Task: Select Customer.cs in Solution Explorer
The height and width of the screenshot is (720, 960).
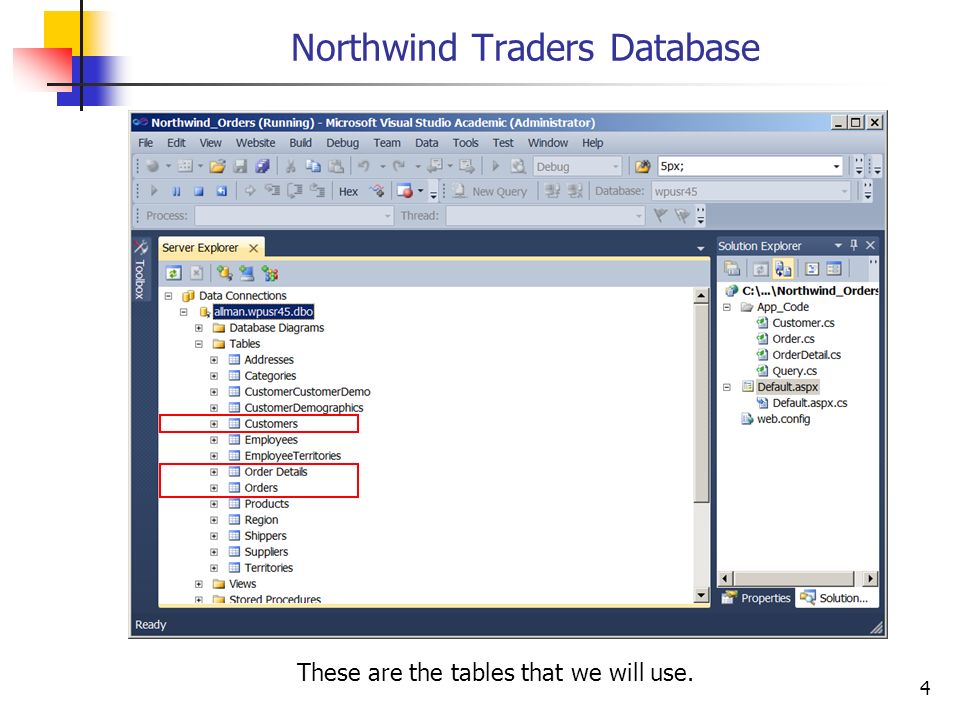Action: 803,323
